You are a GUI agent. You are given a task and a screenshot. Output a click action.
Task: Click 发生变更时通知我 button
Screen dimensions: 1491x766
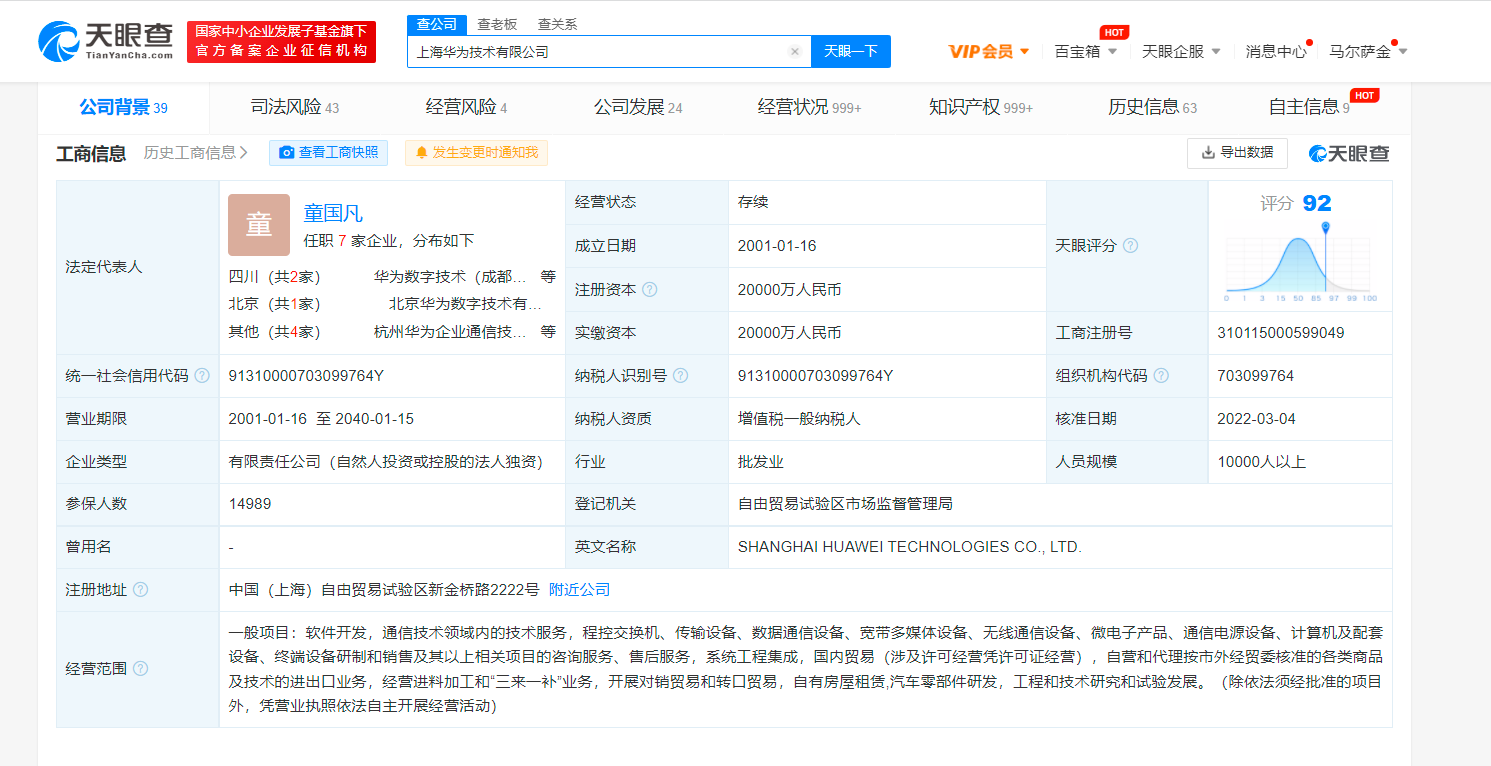476,152
